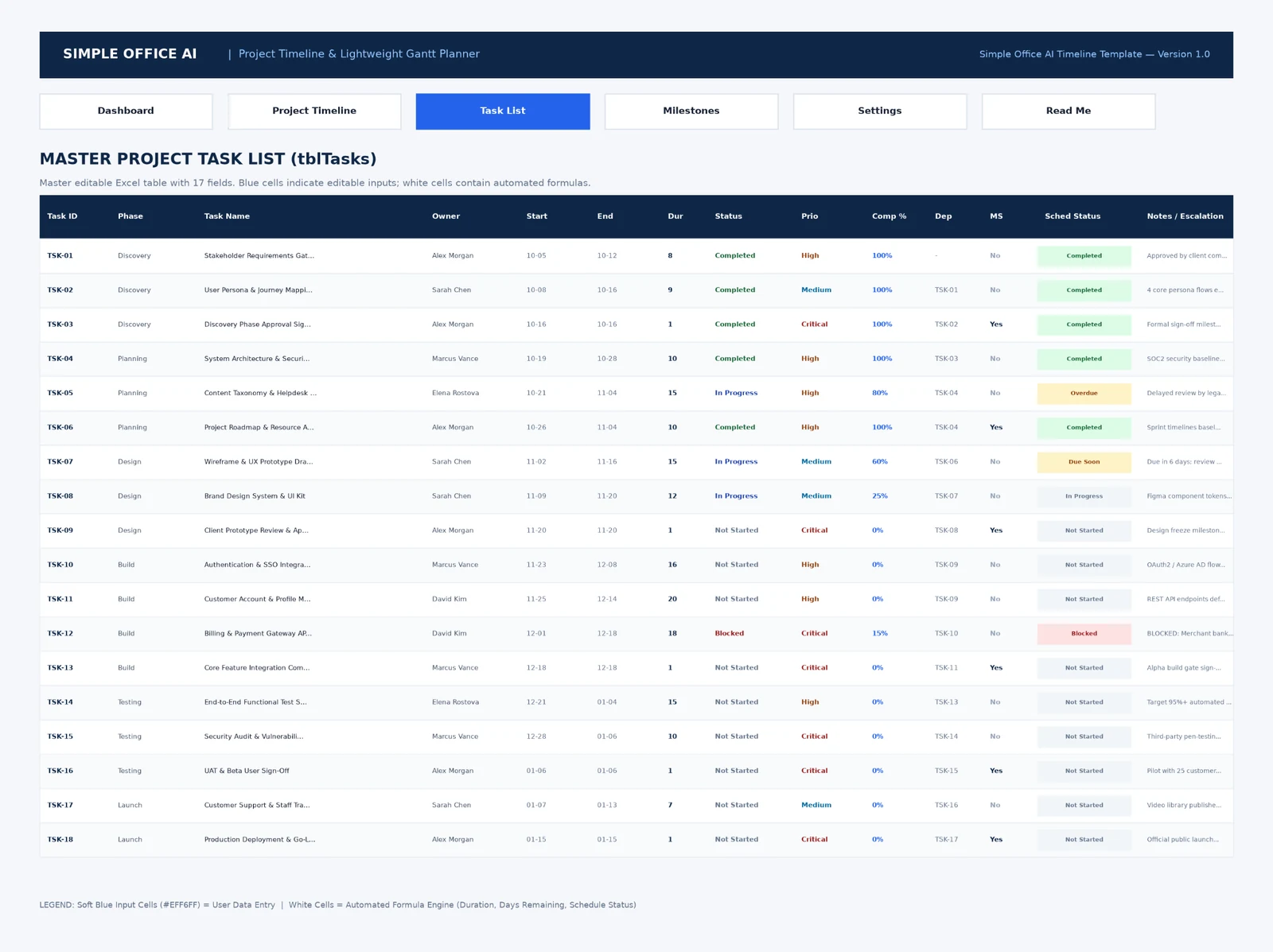Viewport: 1273px width, 952px height.
Task: Click the Sched Status column header
Action: click(x=1073, y=216)
